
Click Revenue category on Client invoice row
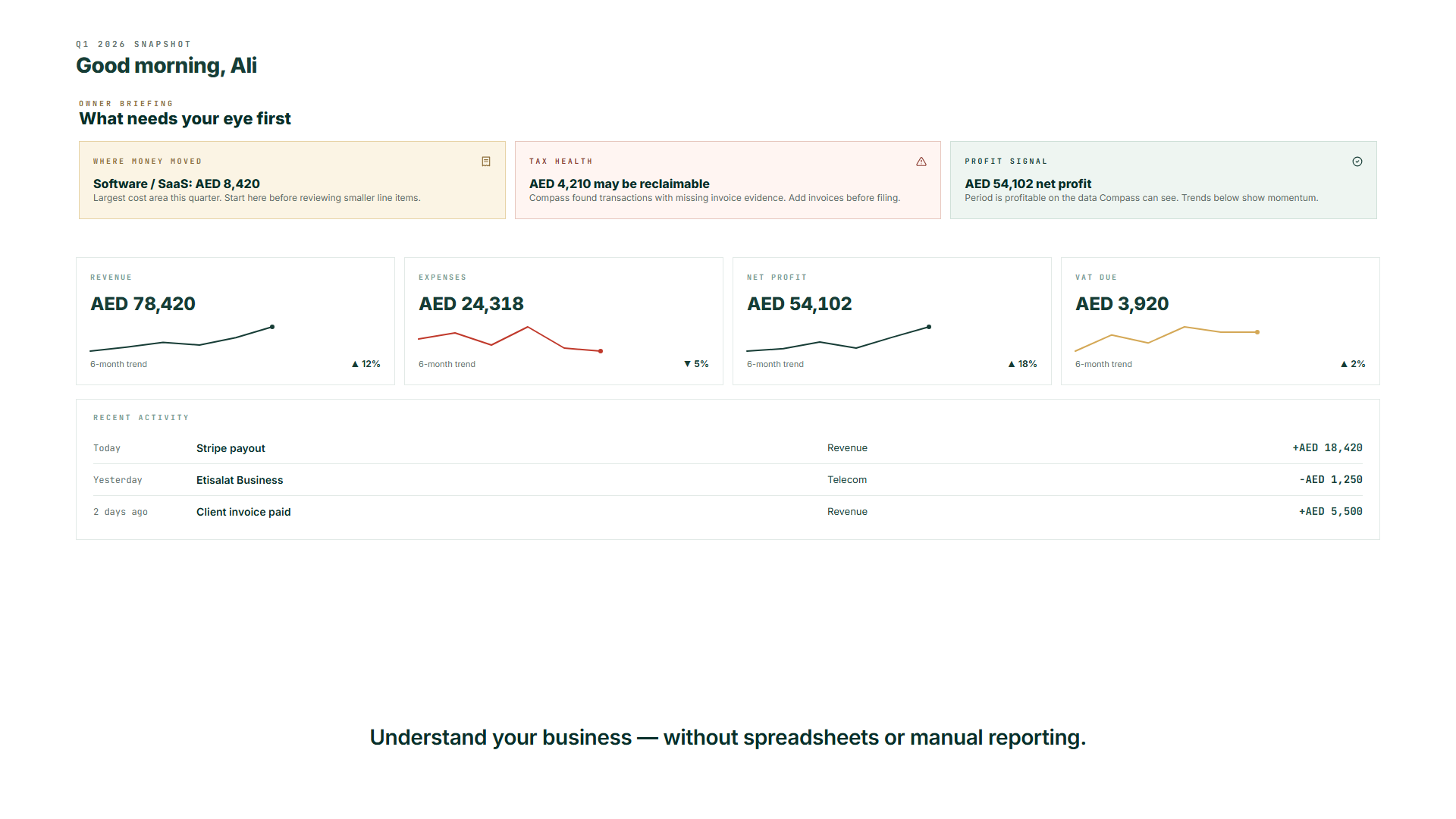click(847, 512)
